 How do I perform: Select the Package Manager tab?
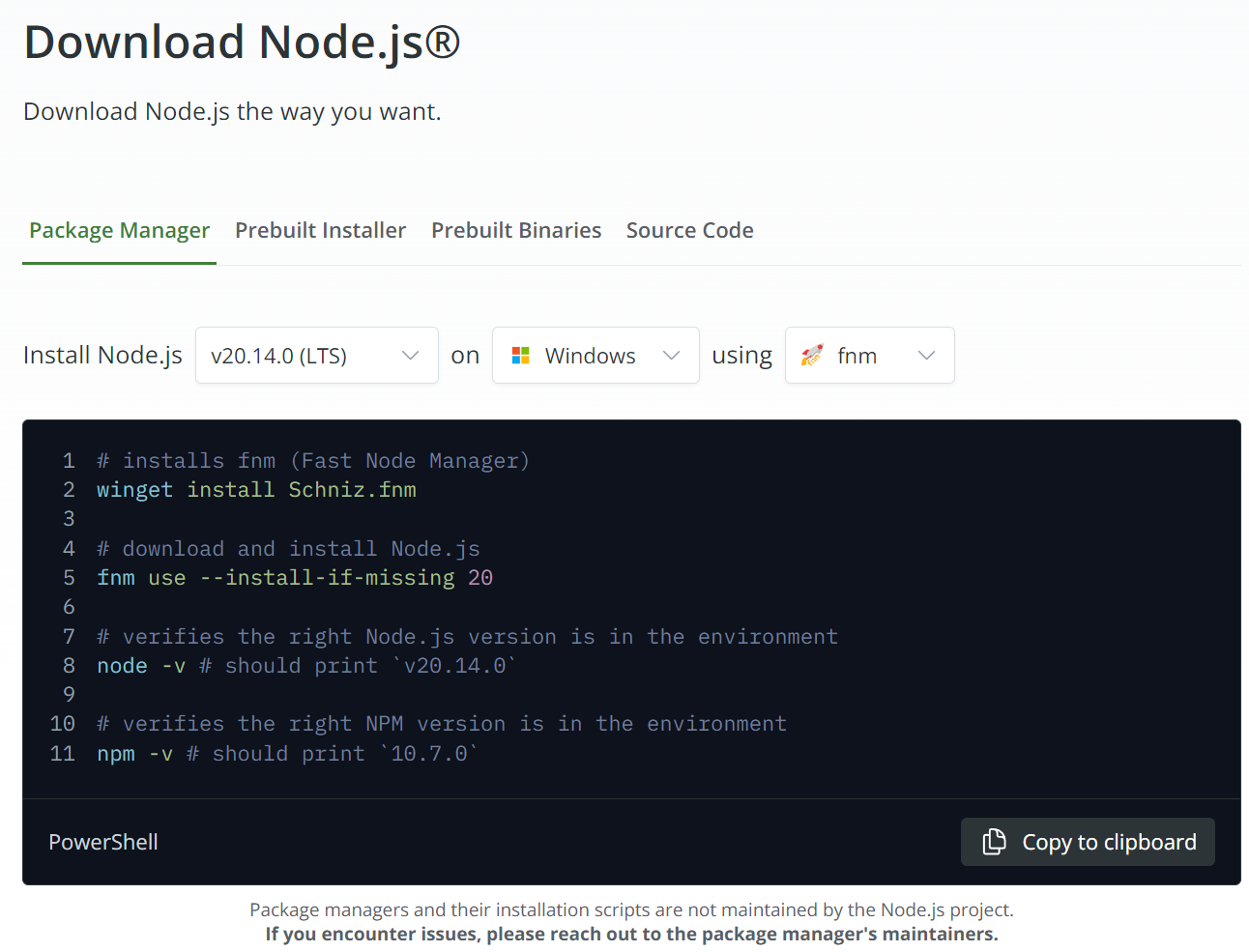(119, 230)
